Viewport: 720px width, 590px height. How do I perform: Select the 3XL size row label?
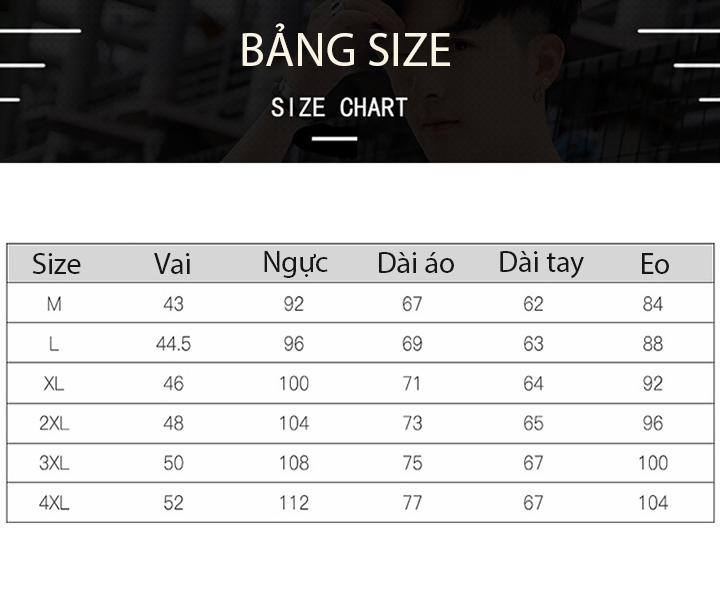[x=54, y=464]
